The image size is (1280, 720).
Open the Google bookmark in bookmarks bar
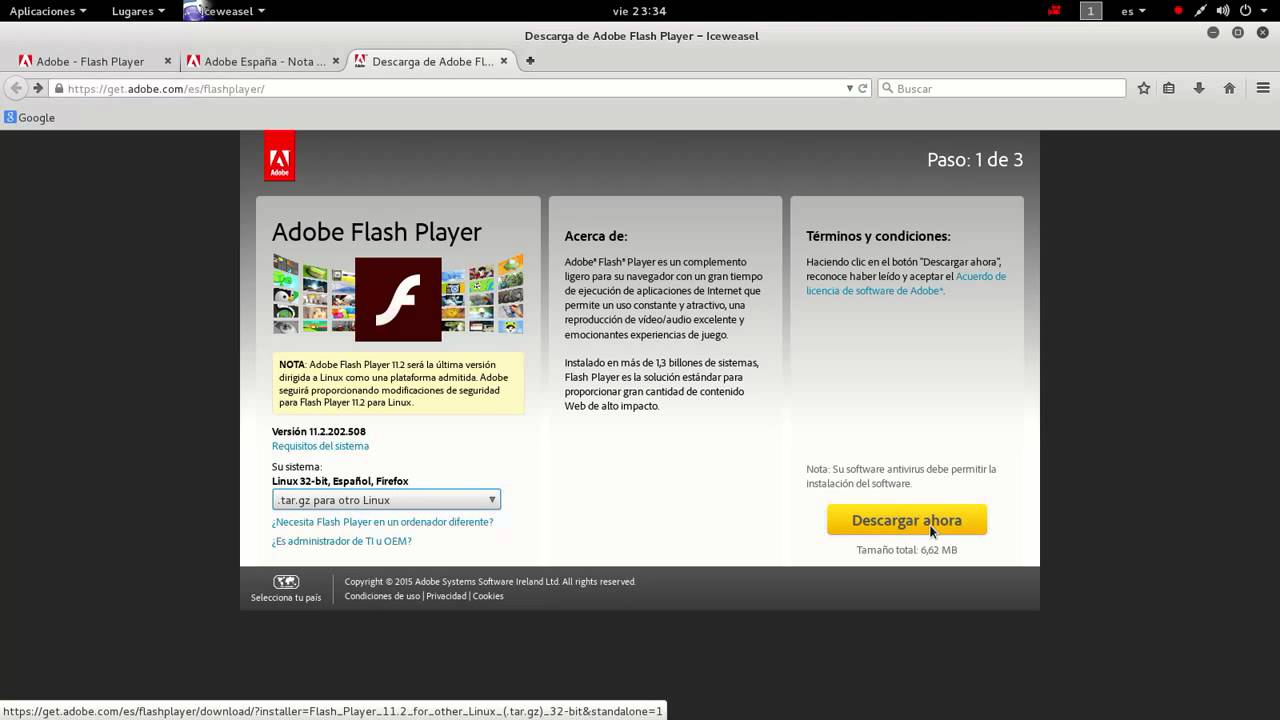click(x=29, y=117)
